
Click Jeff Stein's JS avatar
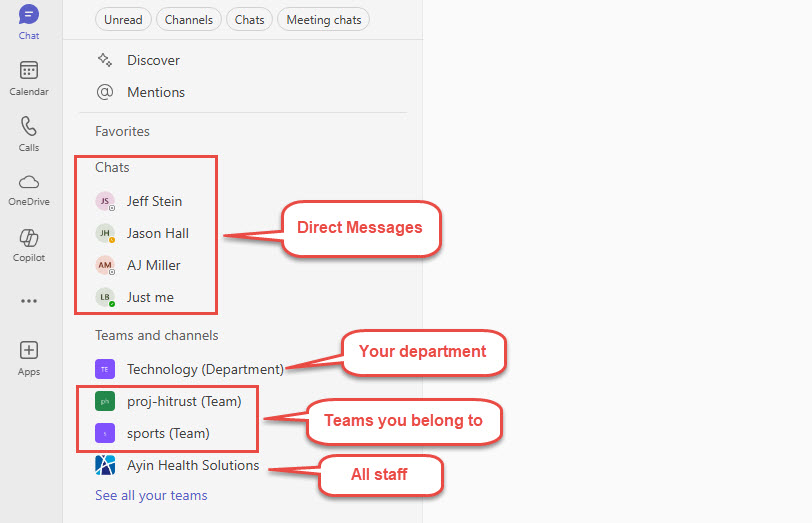105,201
